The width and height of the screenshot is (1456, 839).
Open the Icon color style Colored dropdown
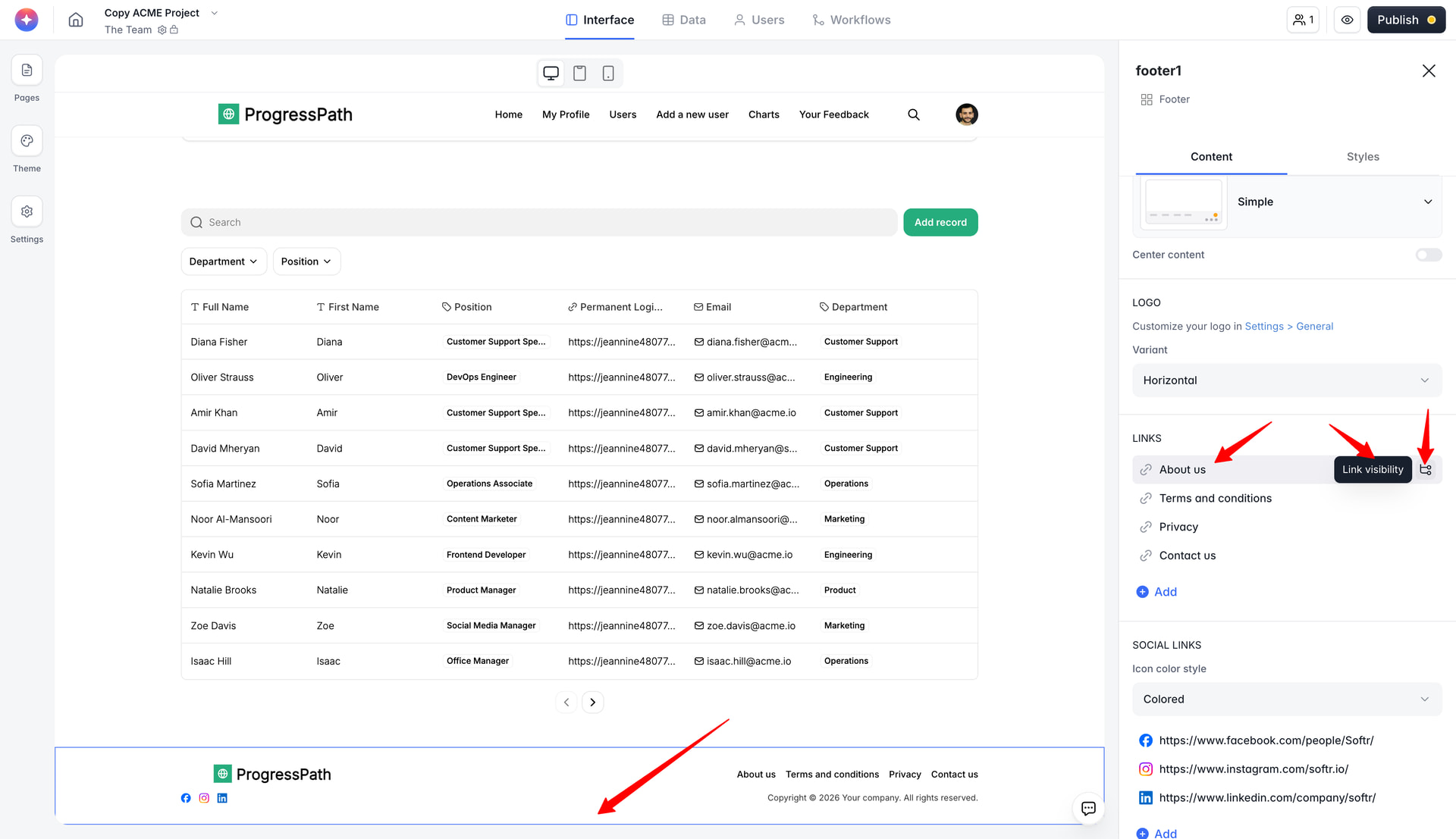(1286, 700)
